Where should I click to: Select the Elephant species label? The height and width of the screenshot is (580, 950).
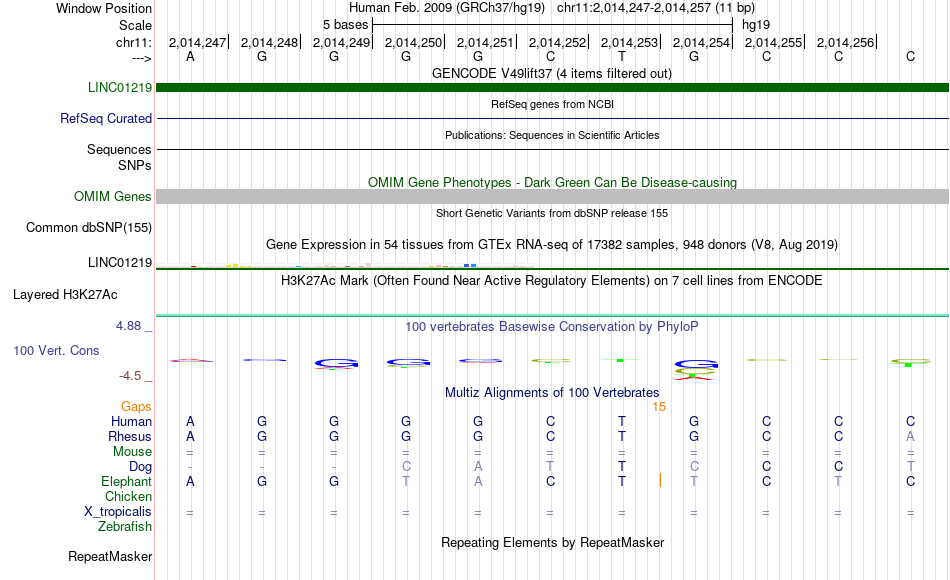pyautogui.click(x=126, y=481)
